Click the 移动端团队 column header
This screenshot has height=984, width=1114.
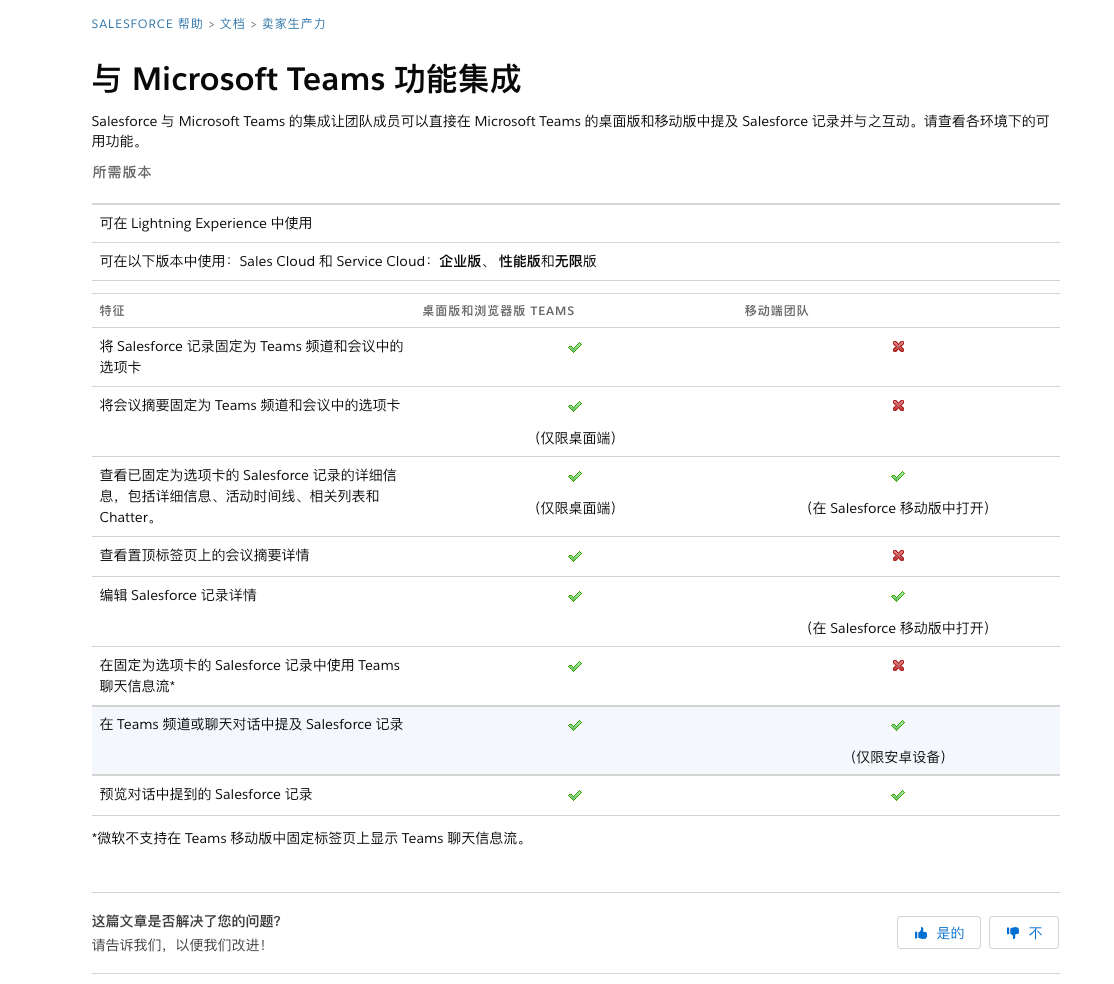coord(776,310)
